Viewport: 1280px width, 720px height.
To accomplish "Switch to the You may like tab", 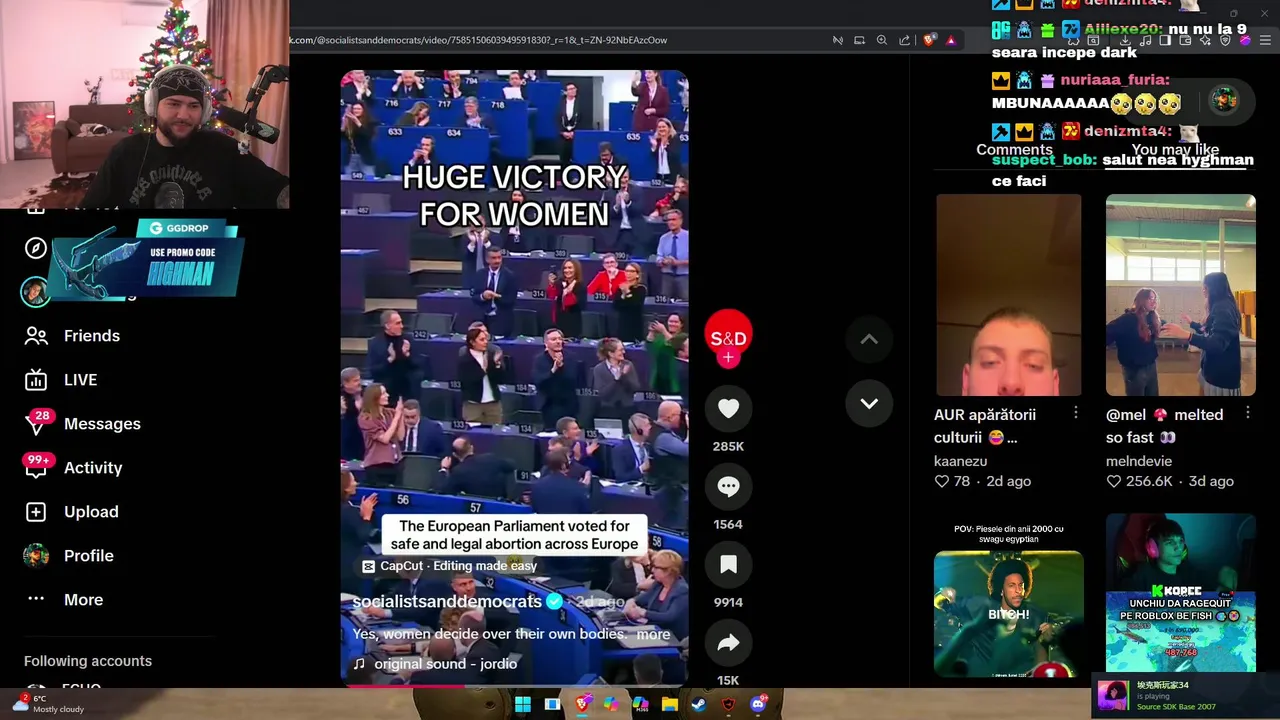I will pyautogui.click(x=1177, y=150).
